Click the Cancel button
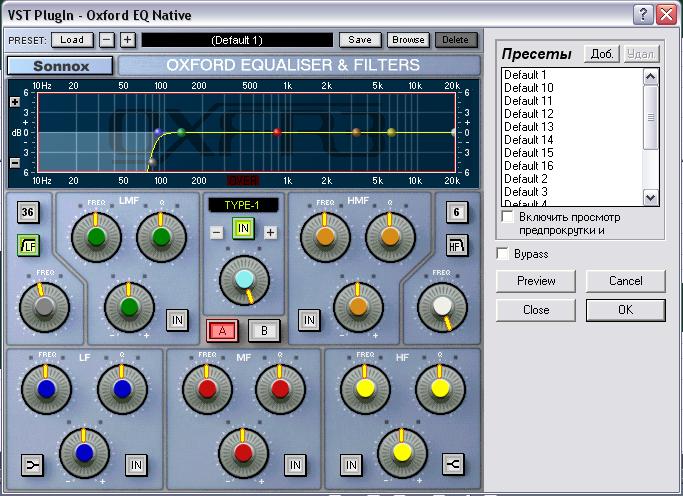The width and height of the screenshot is (683, 496). point(626,281)
